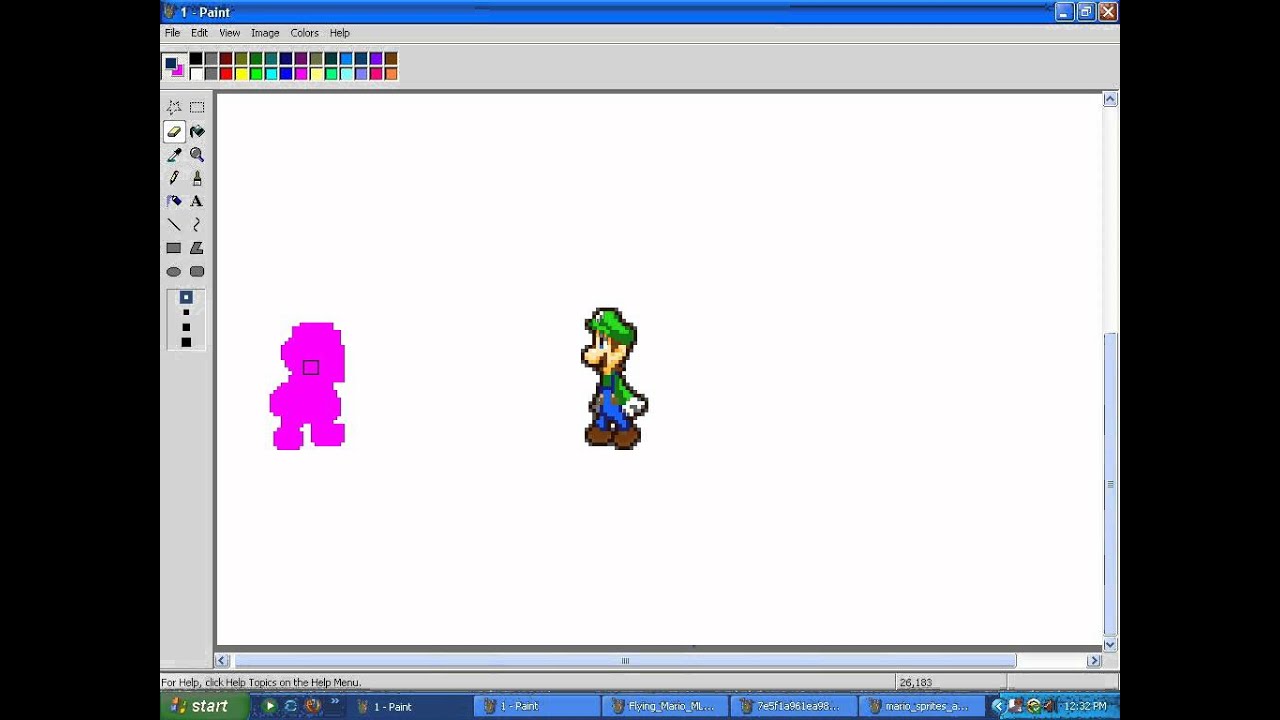Select the rectangular Select tool
The width and height of the screenshot is (1280, 720).
click(197, 107)
